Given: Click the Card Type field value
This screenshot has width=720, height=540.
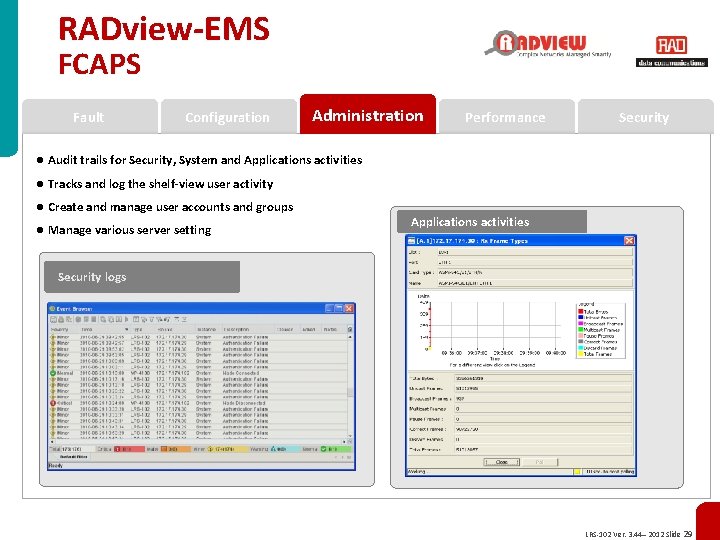Looking at the screenshot, I should coord(534,272).
